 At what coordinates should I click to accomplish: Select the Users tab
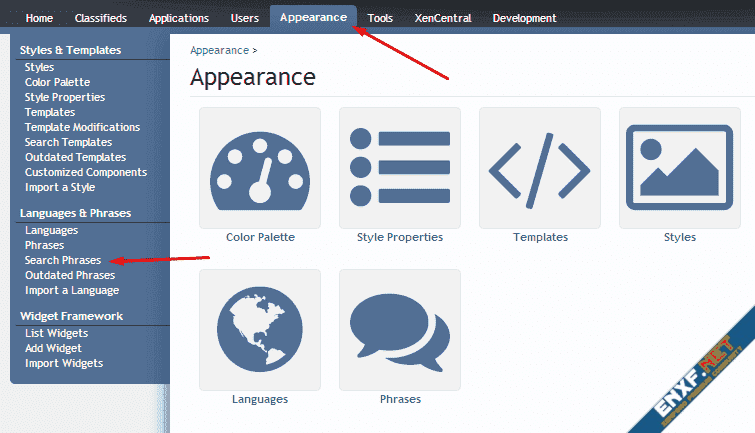[245, 18]
